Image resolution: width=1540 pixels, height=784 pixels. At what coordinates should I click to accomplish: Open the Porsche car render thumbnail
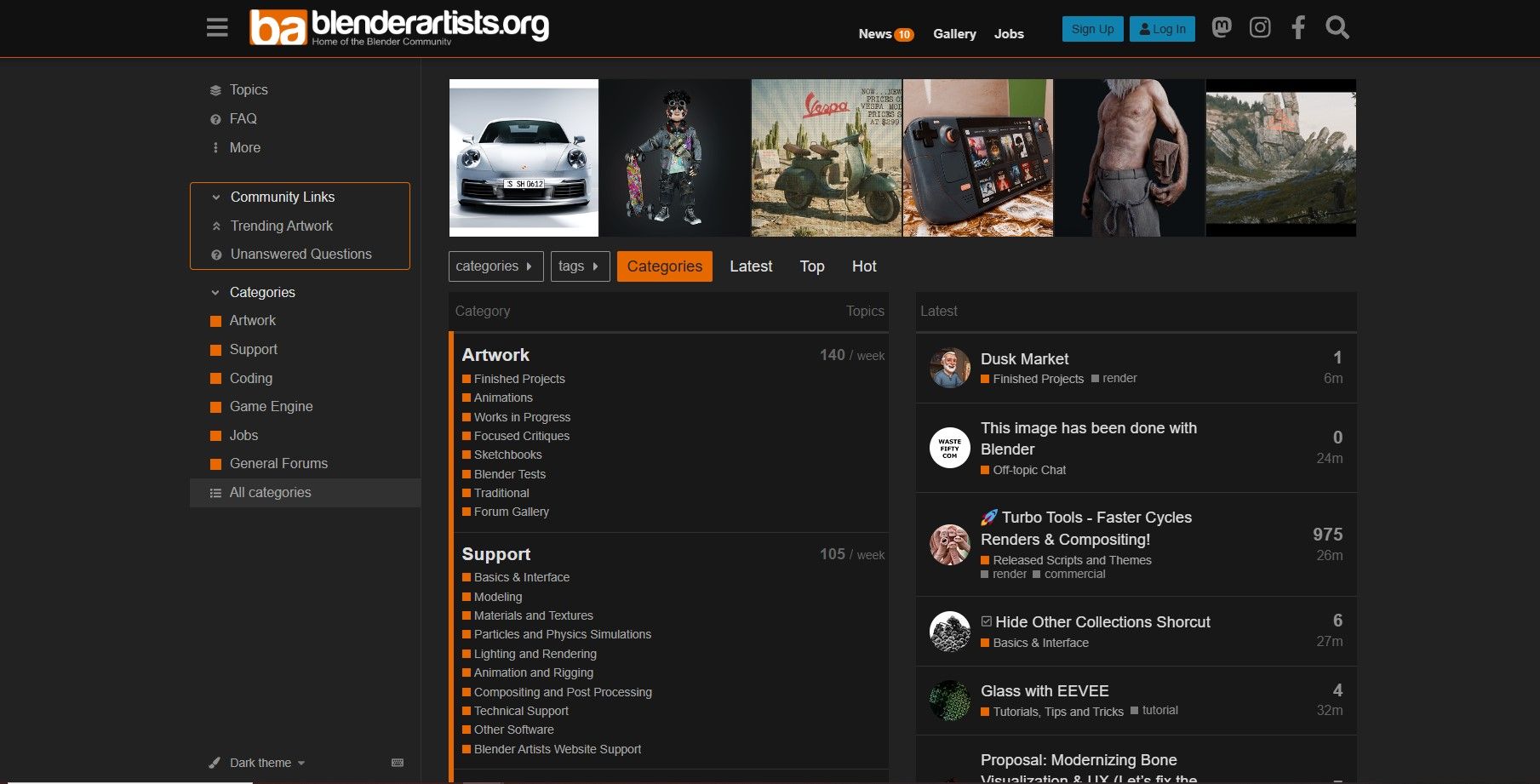coord(524,157)
